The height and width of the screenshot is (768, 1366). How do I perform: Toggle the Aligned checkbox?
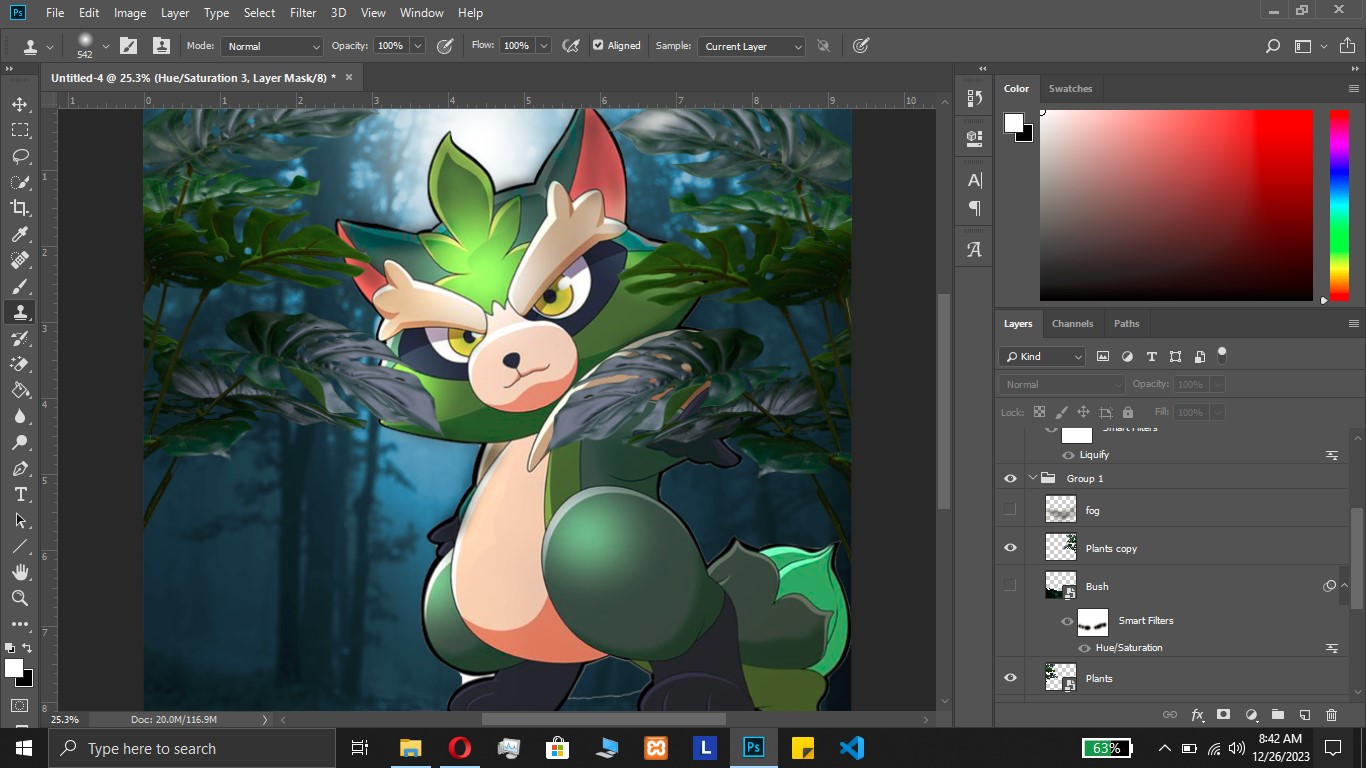coord(598,46)
